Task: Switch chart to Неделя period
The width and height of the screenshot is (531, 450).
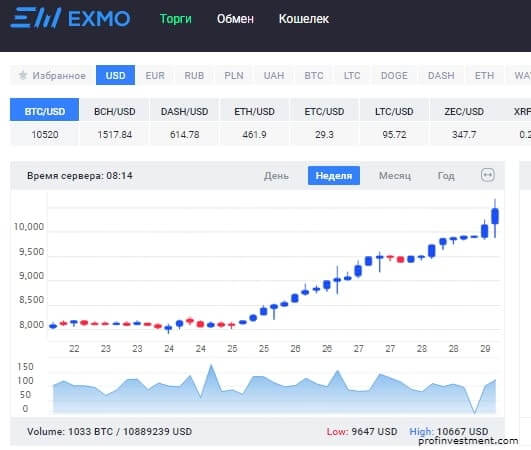Action: [334, 175]
